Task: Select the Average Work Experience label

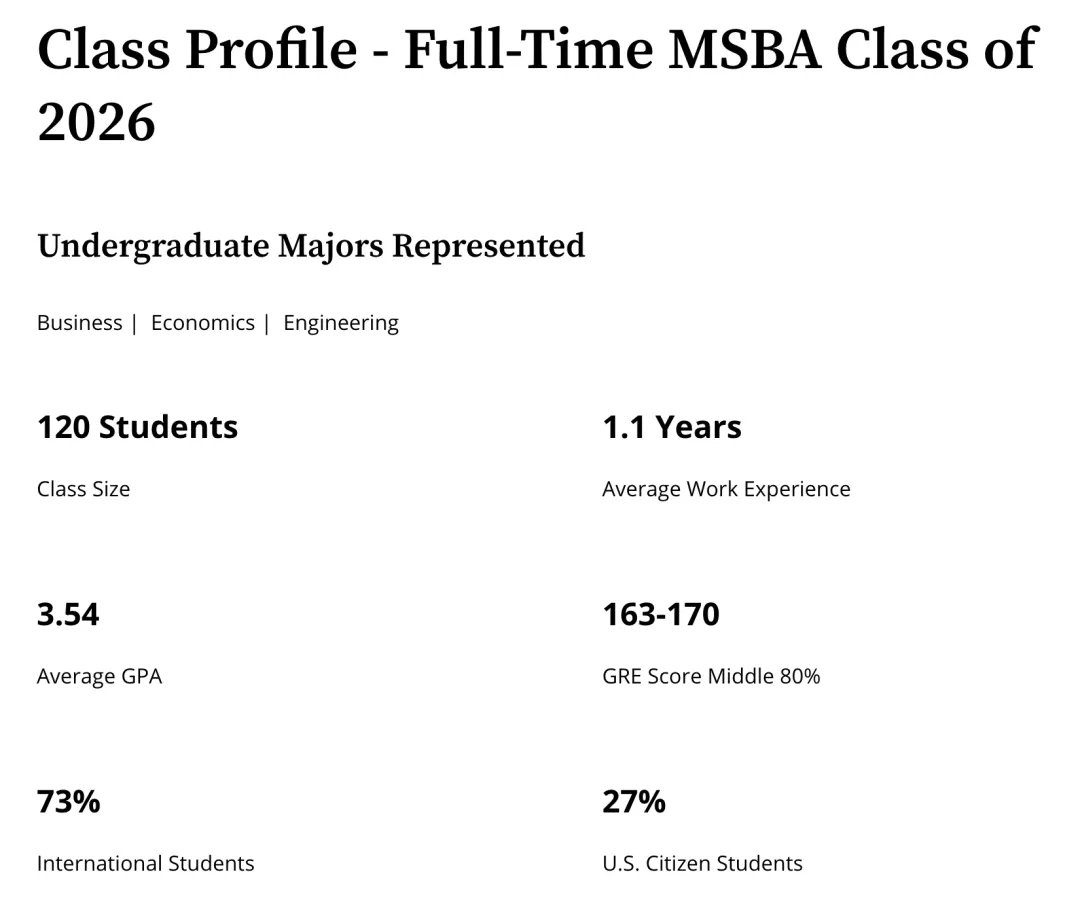Action: point(726,489)
